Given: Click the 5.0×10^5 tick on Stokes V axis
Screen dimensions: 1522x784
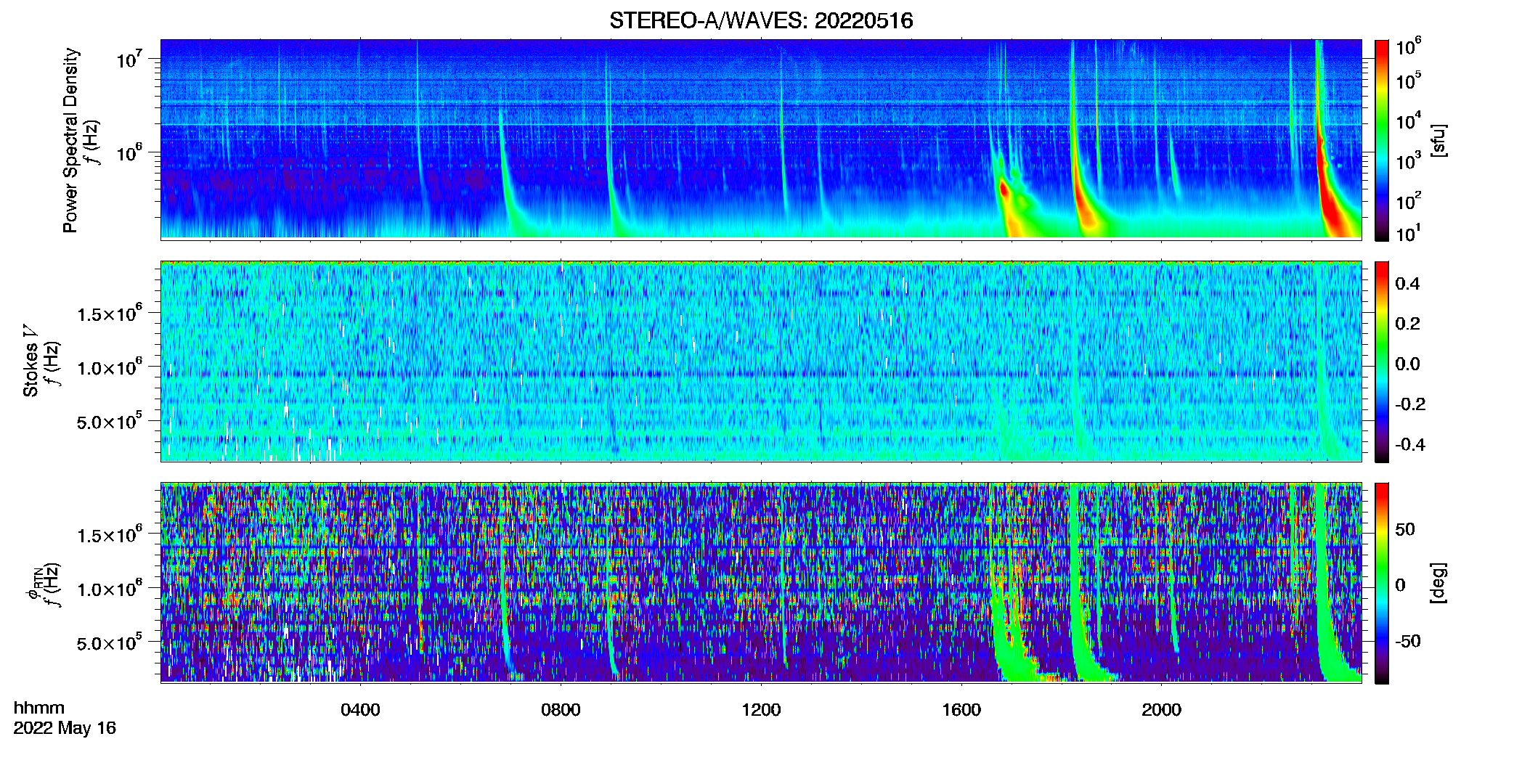Looking at the screenshot, I should pyautogui.click(x=110, y=420).
